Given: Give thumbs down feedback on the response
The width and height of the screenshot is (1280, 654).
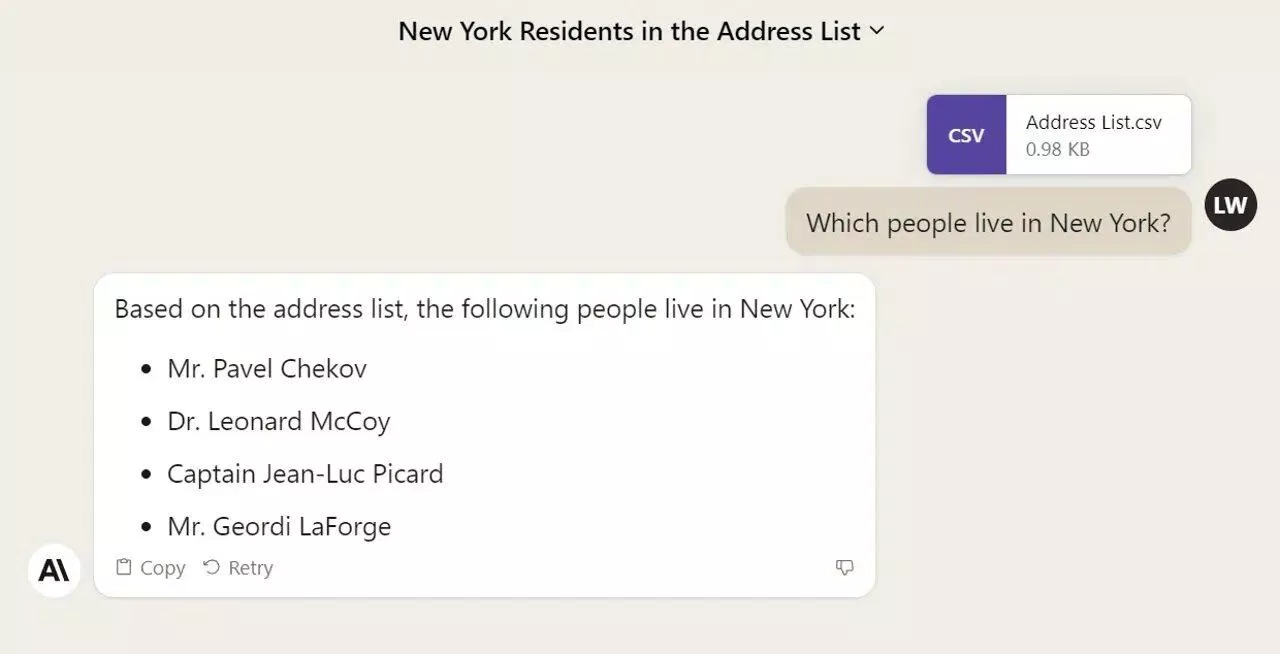Looking at the screenshot, I should click(845, 568).
